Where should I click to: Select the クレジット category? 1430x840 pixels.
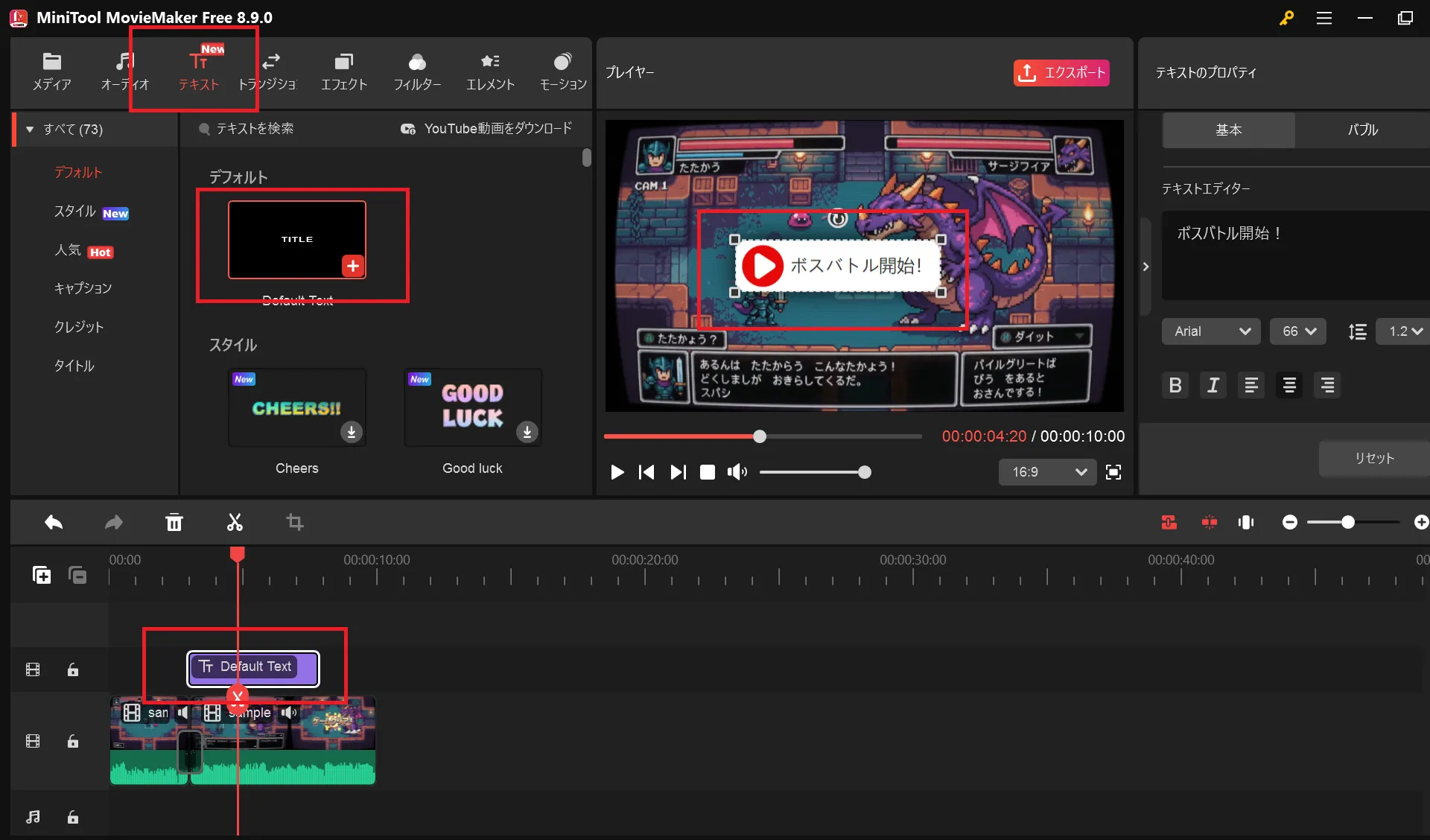79,327
